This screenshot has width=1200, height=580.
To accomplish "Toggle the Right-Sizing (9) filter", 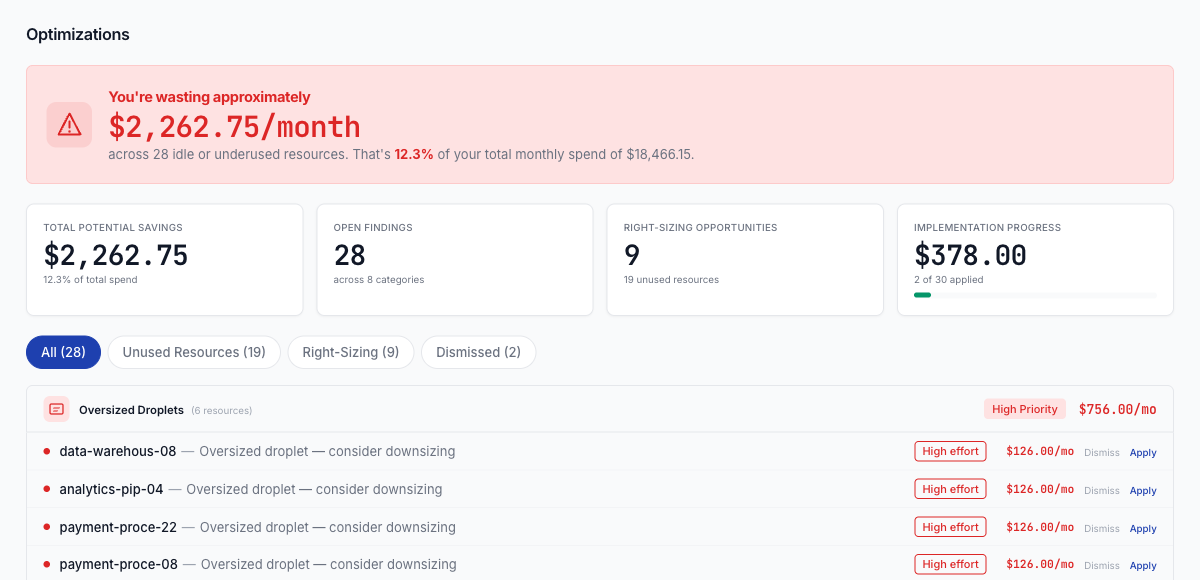I will click(350, 352).
